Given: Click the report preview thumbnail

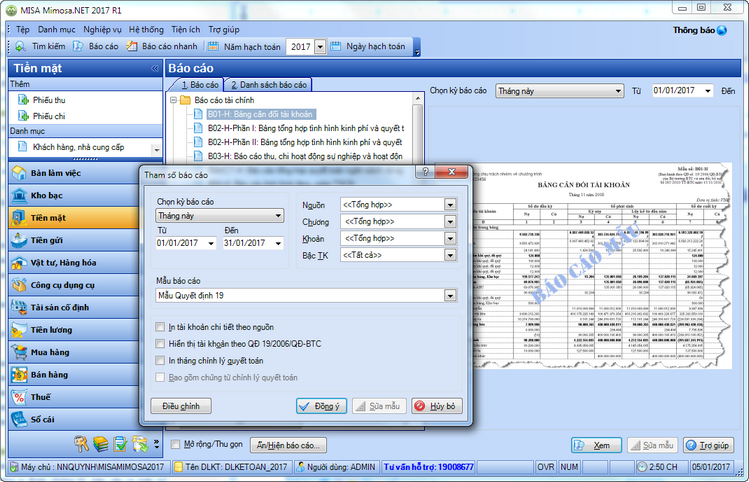Looking at the screenshot, I should [601, 265].
